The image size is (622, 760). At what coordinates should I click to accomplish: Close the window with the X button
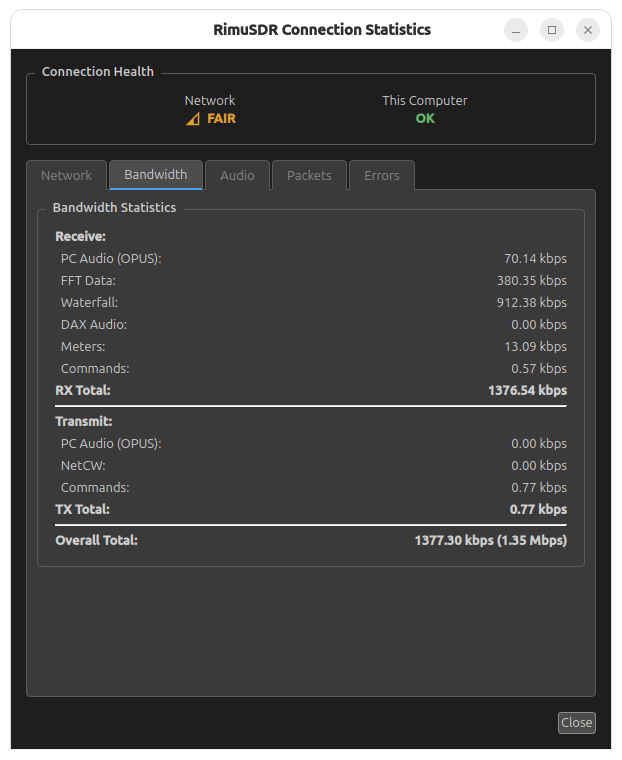588,30
